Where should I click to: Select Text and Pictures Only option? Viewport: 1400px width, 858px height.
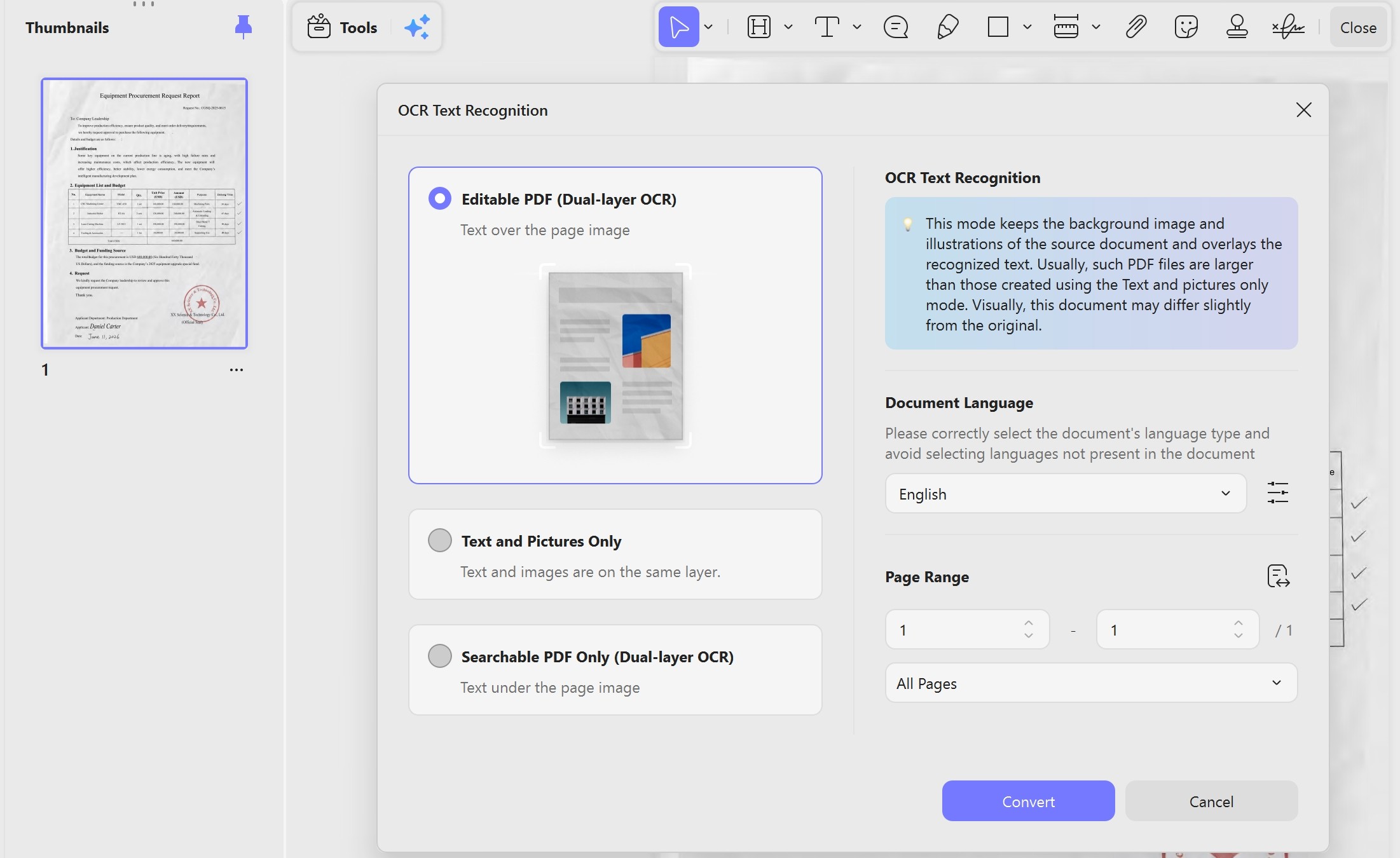[x=615, y=554]
